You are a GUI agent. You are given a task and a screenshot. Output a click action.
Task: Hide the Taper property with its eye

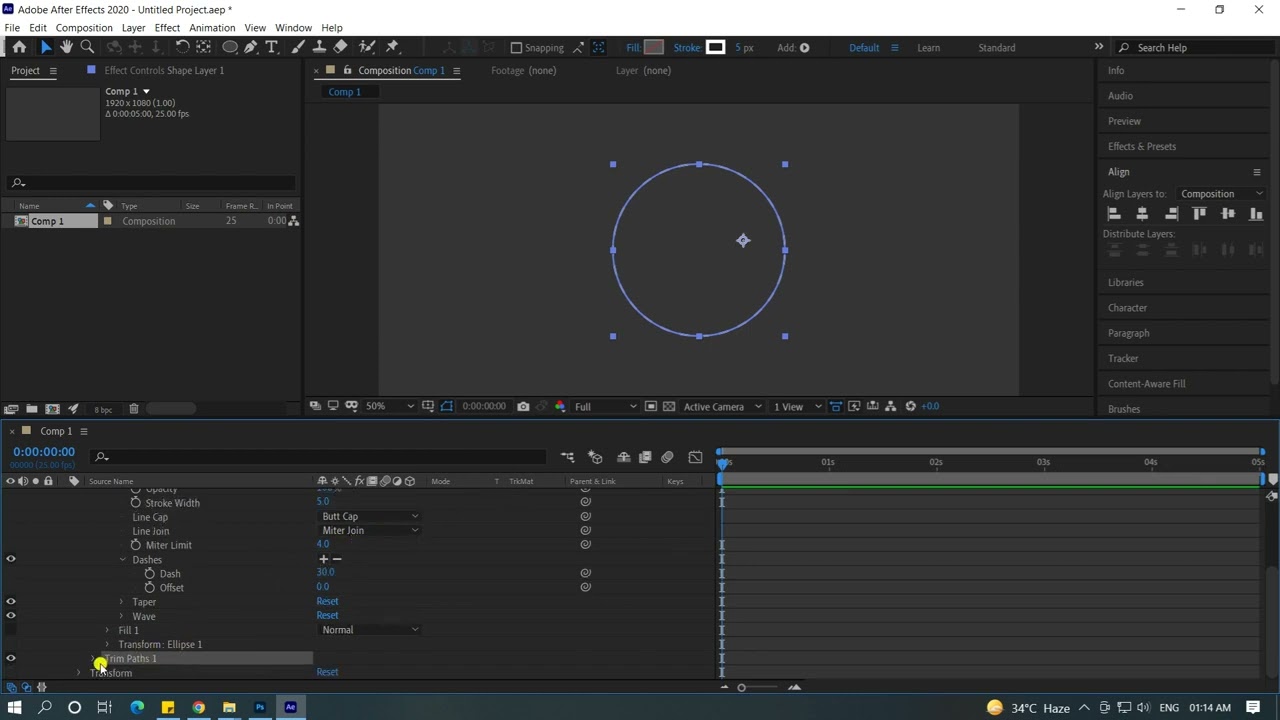(x=11, y=601)
